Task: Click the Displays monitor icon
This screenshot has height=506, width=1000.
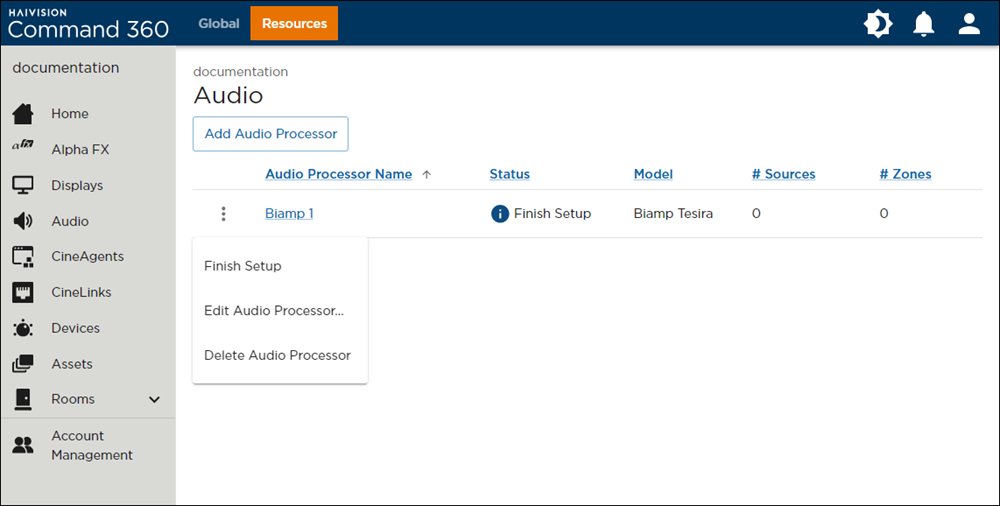Action: click(x=23, y=185)
